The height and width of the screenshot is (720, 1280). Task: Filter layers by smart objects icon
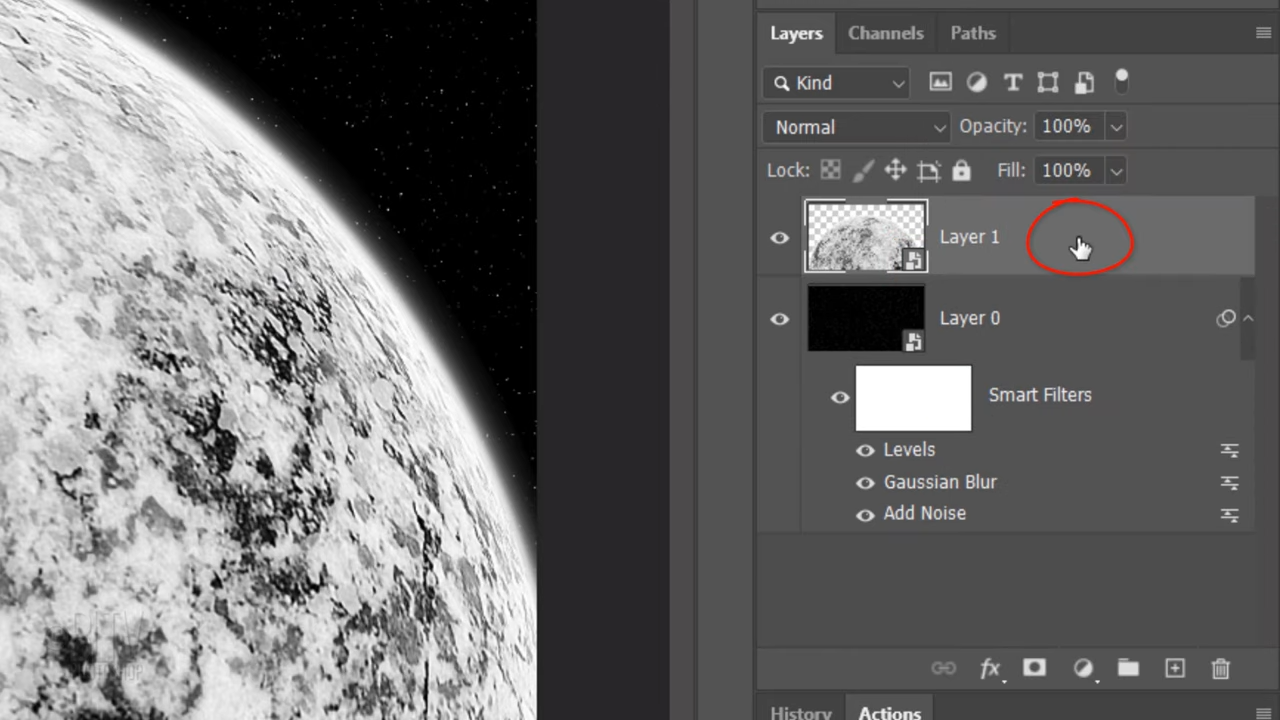1084,82
